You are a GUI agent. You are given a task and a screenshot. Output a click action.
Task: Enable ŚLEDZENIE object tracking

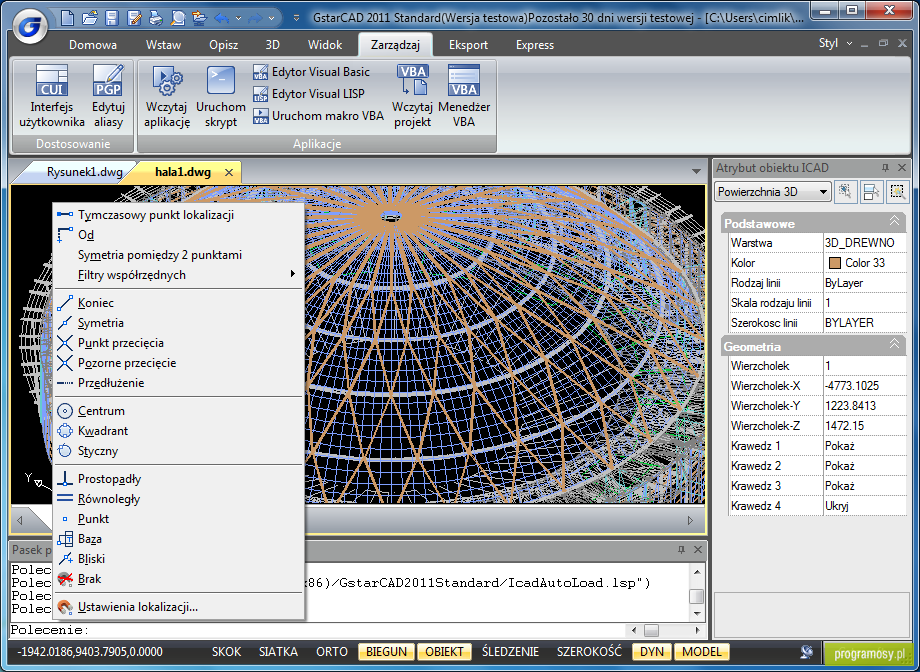(510, 652)
